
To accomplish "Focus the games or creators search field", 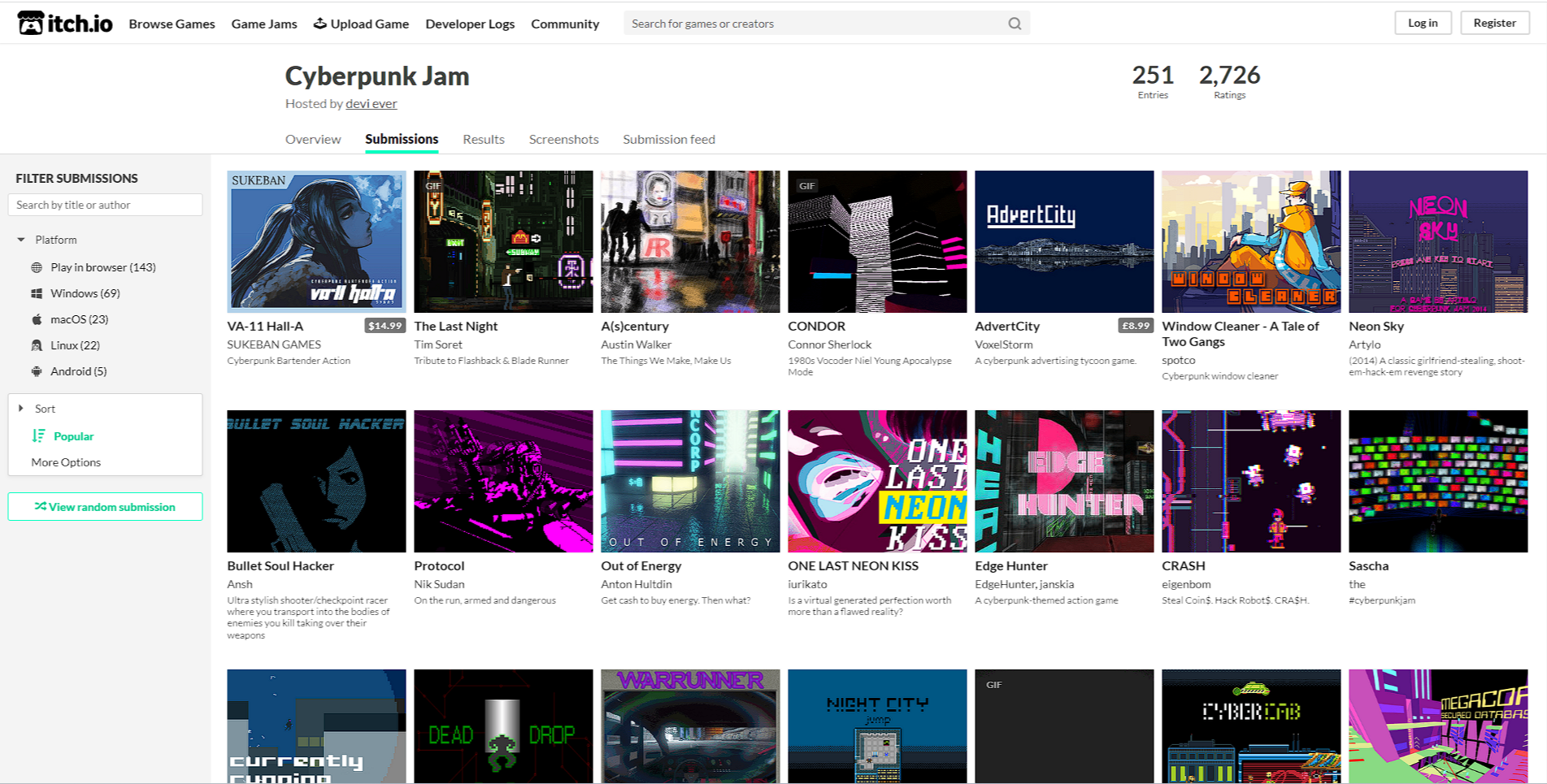I will (x=827, y=24).
